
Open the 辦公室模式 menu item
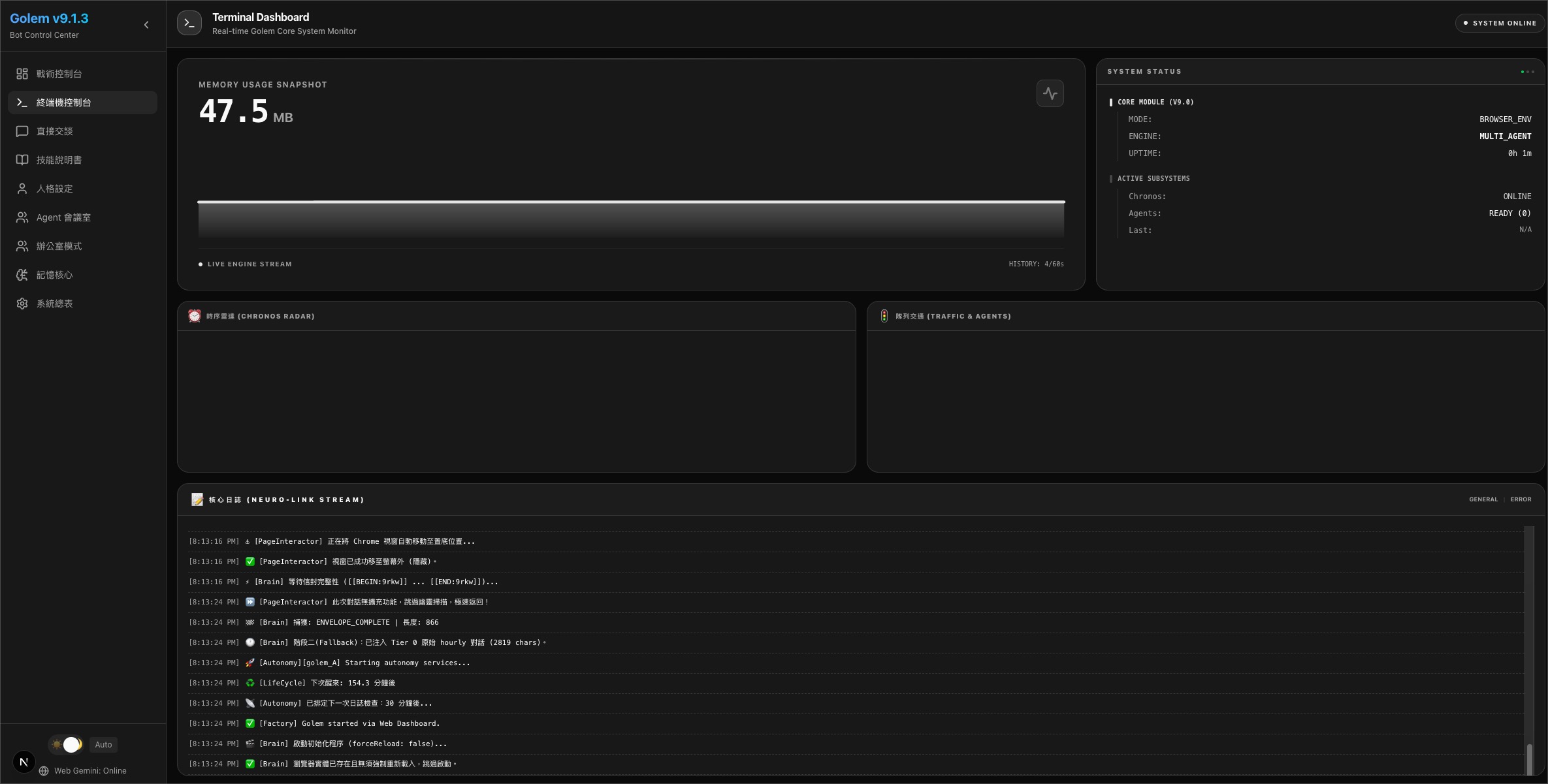pyautogui.click(x=59, y=246)
